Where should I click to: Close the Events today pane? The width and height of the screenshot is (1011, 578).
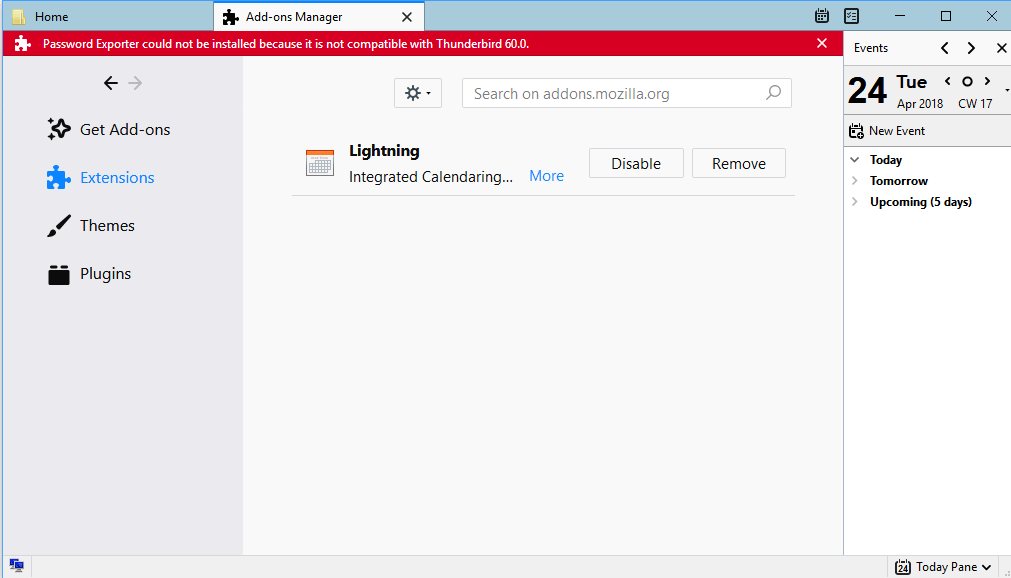click(1001, 48)
